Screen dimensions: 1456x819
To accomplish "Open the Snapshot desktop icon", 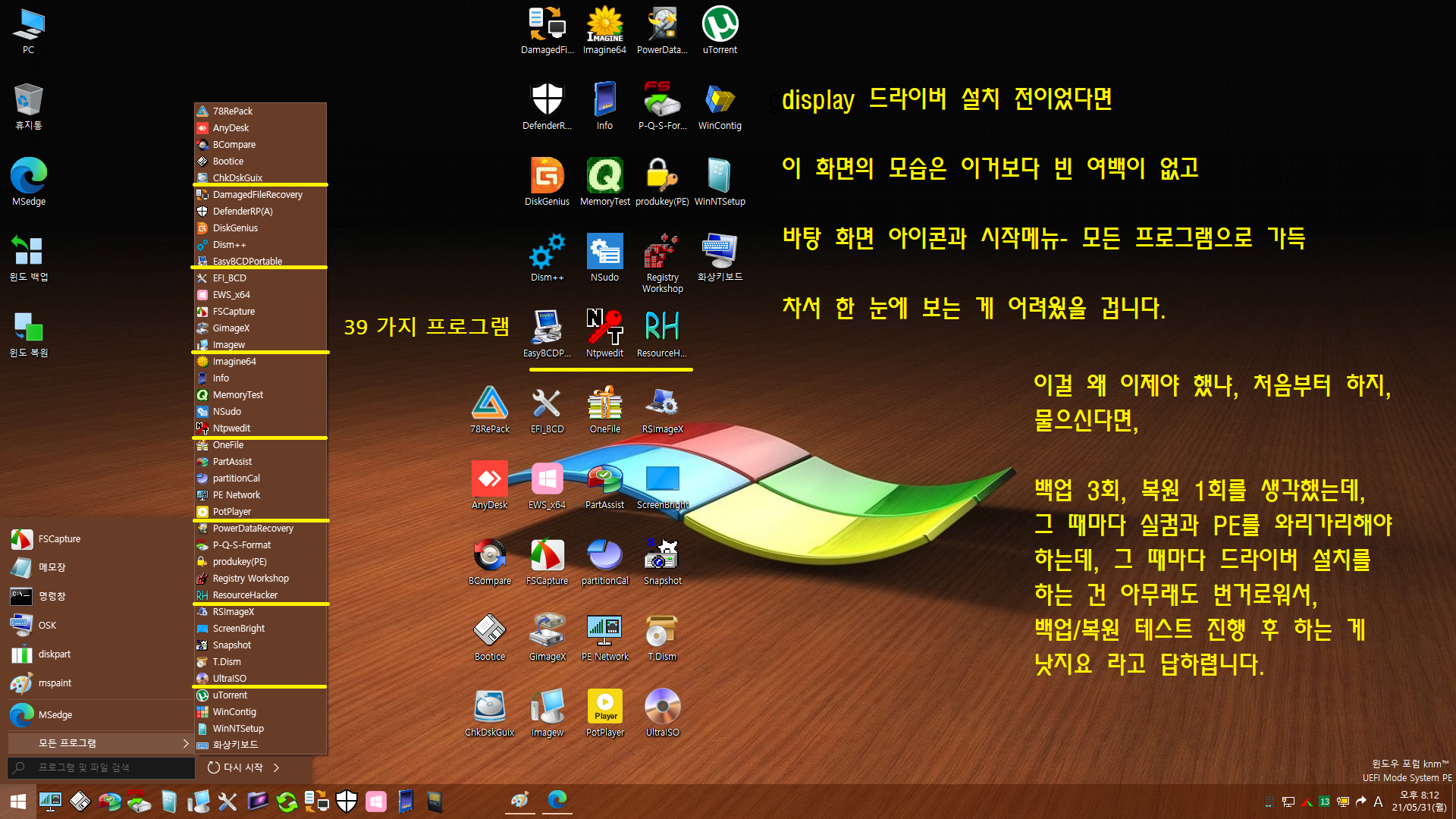I will coord(662,561).
